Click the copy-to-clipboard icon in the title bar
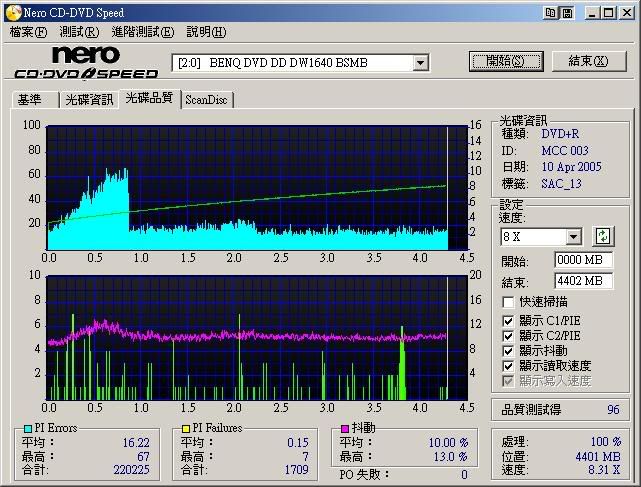Viewport: 641px width, 487px height. (x=551, y=13)
